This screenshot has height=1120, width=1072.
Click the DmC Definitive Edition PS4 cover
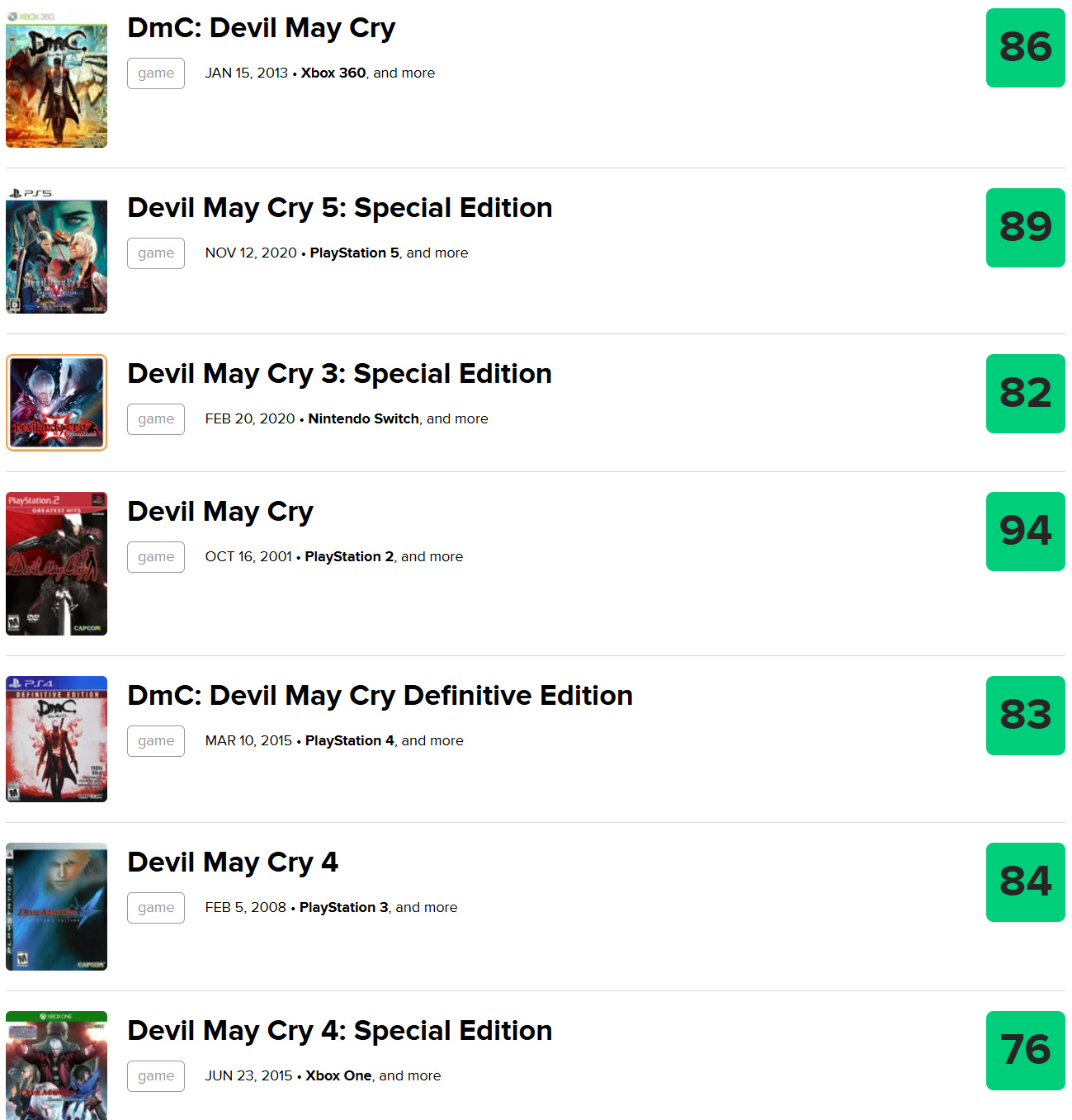click(x=56, y=739)
